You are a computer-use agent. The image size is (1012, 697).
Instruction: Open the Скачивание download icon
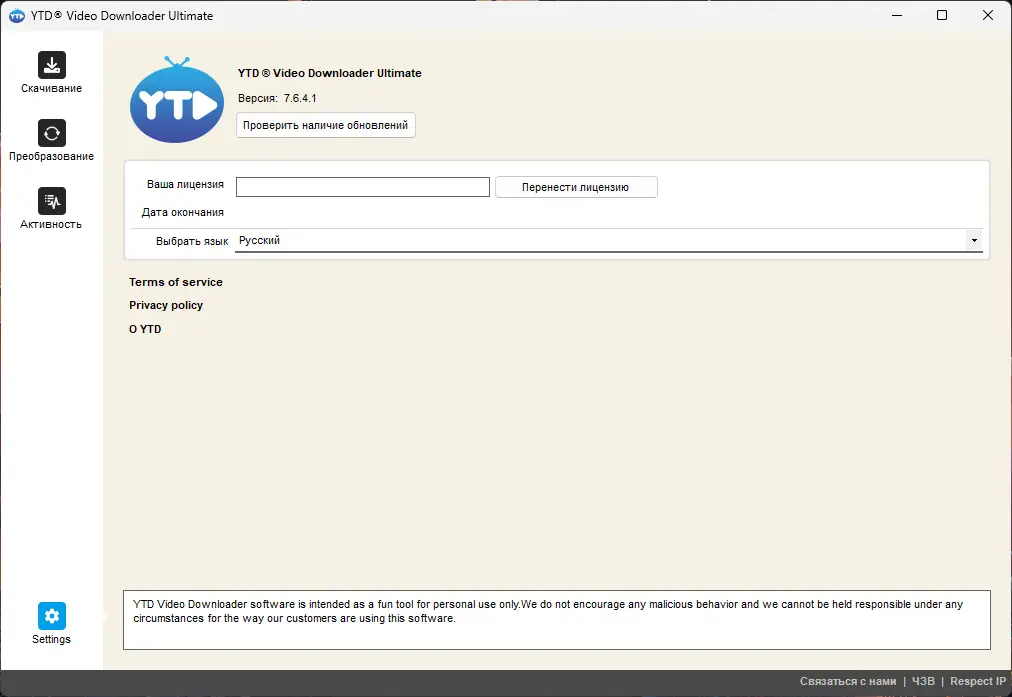click(52, 65)
